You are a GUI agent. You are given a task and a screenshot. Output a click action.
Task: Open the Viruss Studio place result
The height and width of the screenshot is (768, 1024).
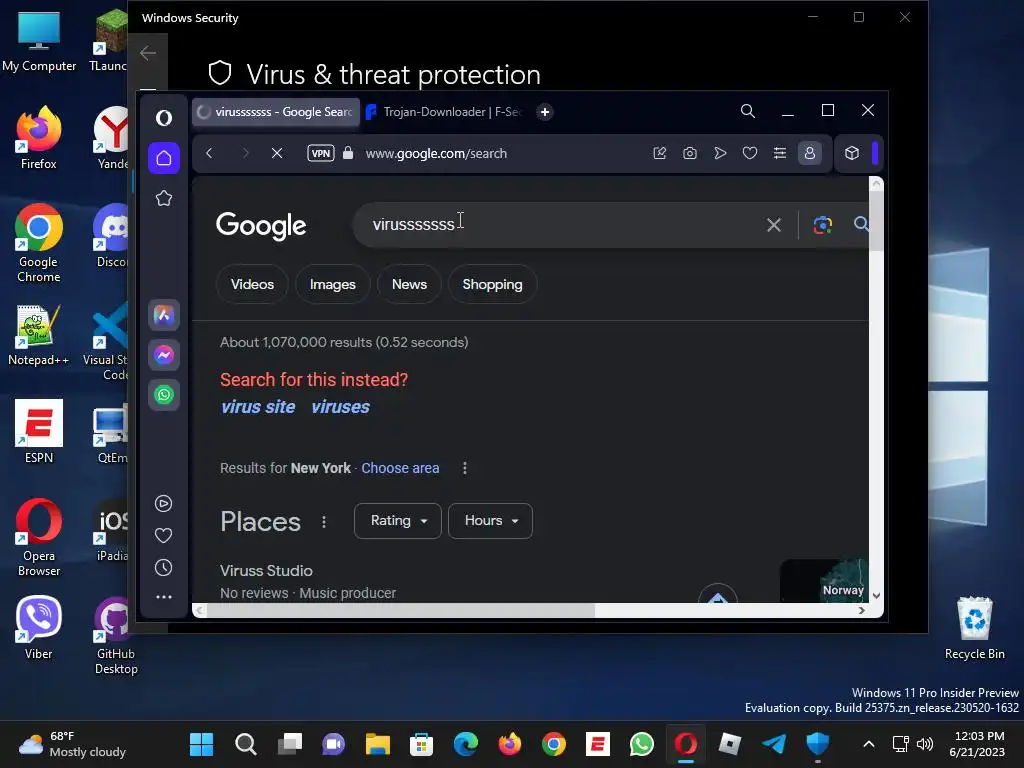266,571
